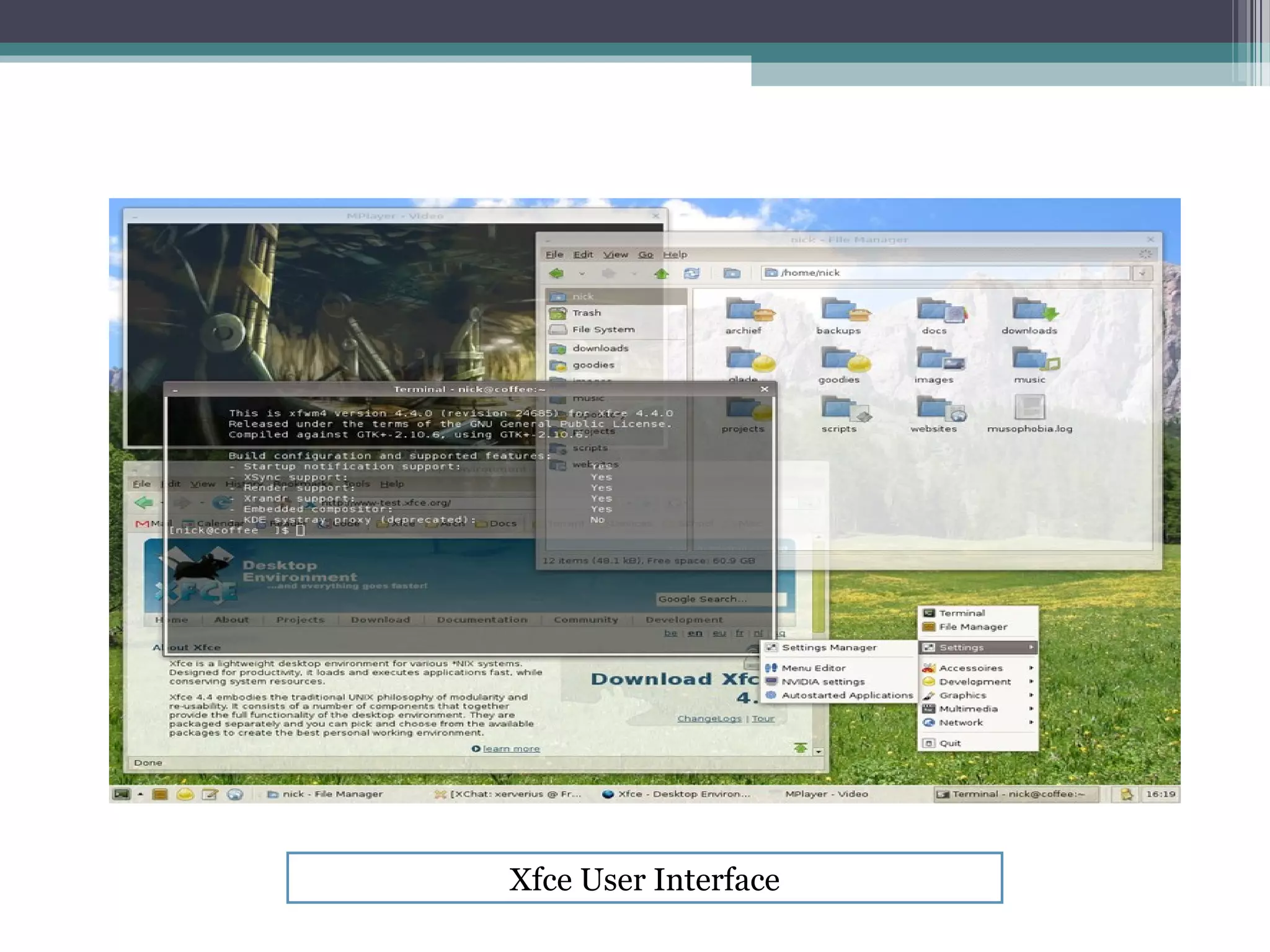Expand the Settings submenu arrow
Viewport: 1270px width, 952px height.
pos(1031,647)
